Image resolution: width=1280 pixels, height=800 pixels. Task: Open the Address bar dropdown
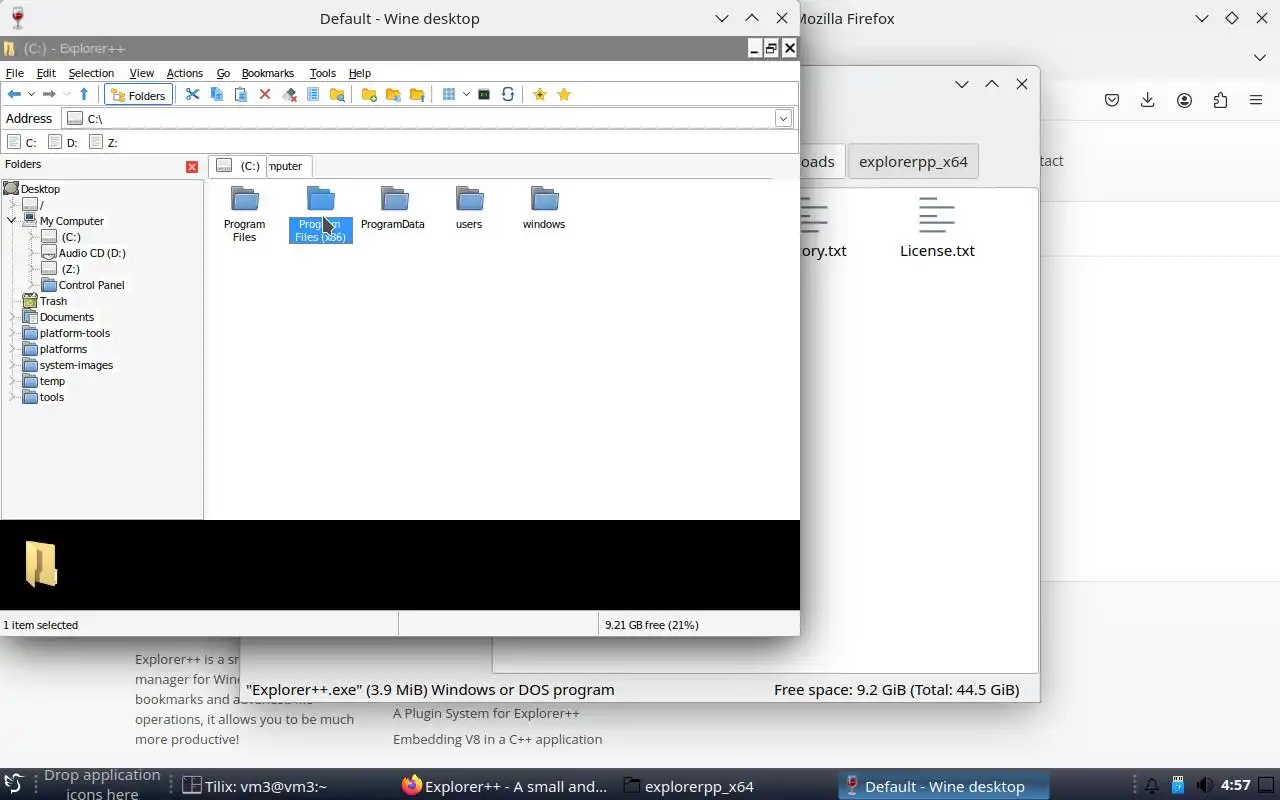(x=783, y=118)
